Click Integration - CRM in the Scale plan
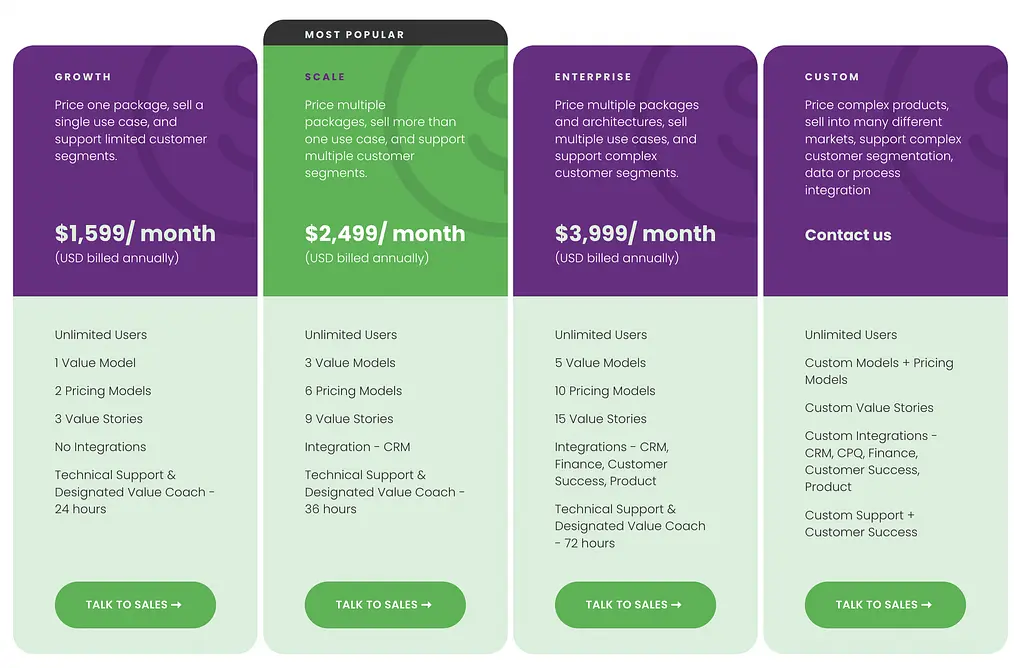 357,447
